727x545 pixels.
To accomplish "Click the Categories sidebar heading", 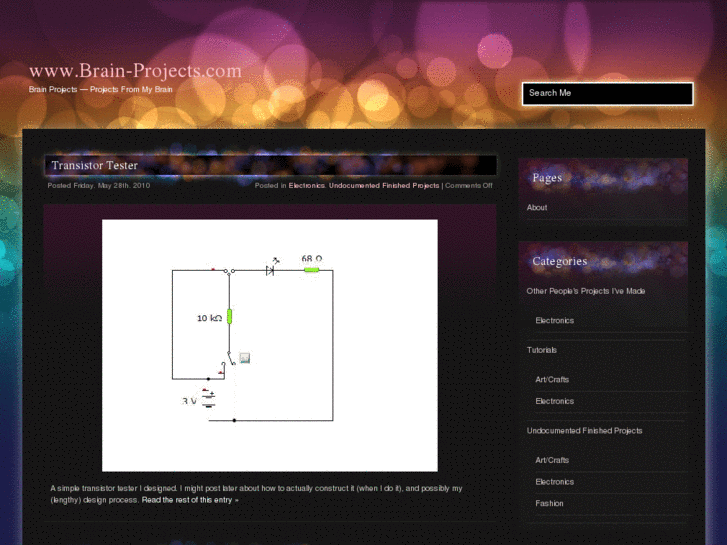I will pyautogui.click(x=560, y=262).
